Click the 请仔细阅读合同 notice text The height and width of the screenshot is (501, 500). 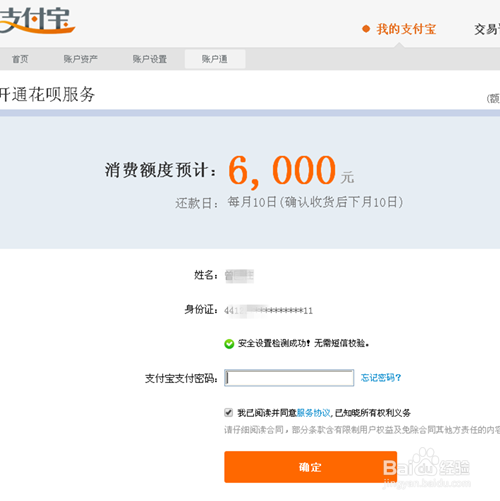tap(362, 430)
